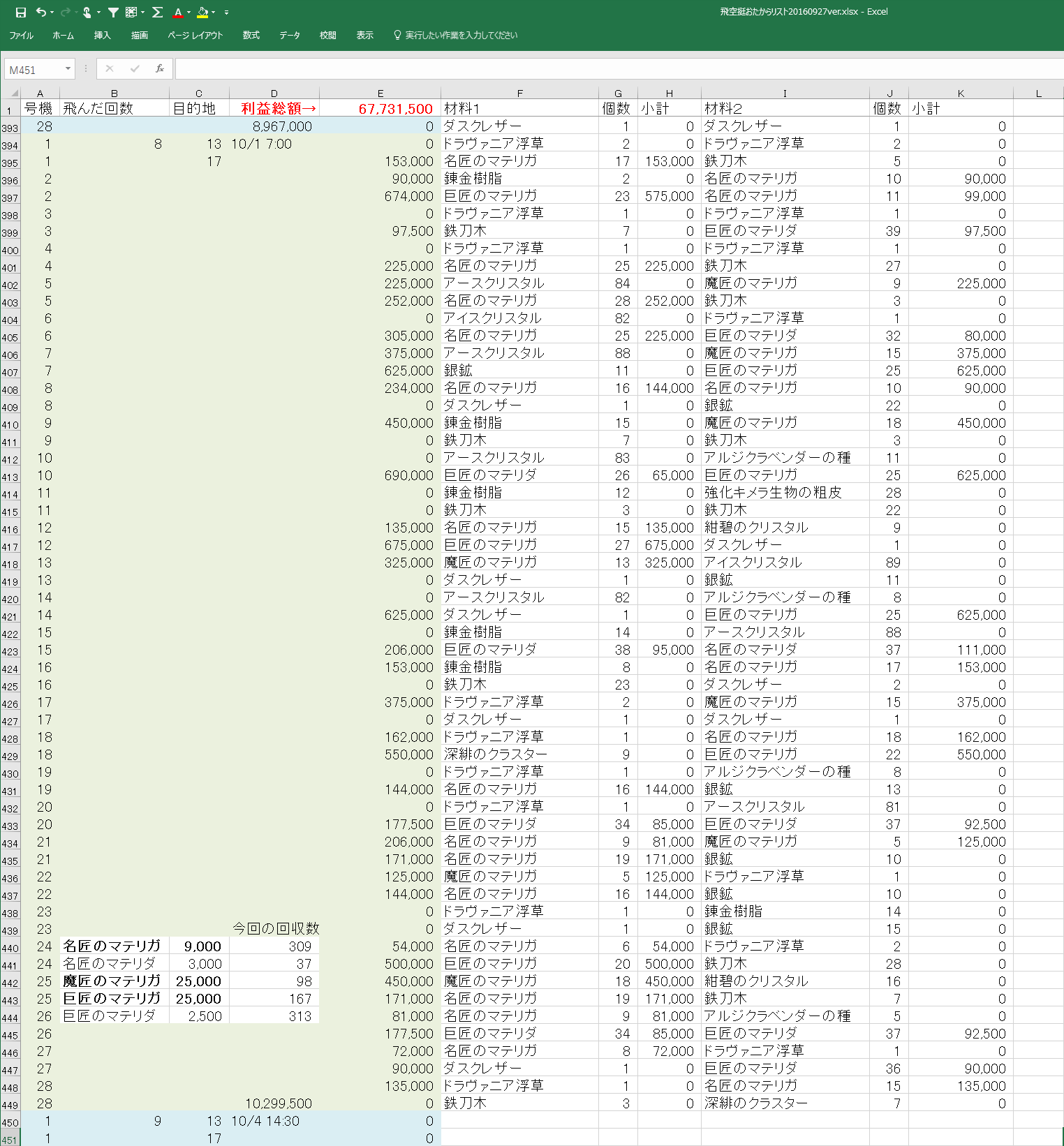Click the Undo arrow icon
The height and width of the screenshot is (1146, 1064).
[41, 13]
